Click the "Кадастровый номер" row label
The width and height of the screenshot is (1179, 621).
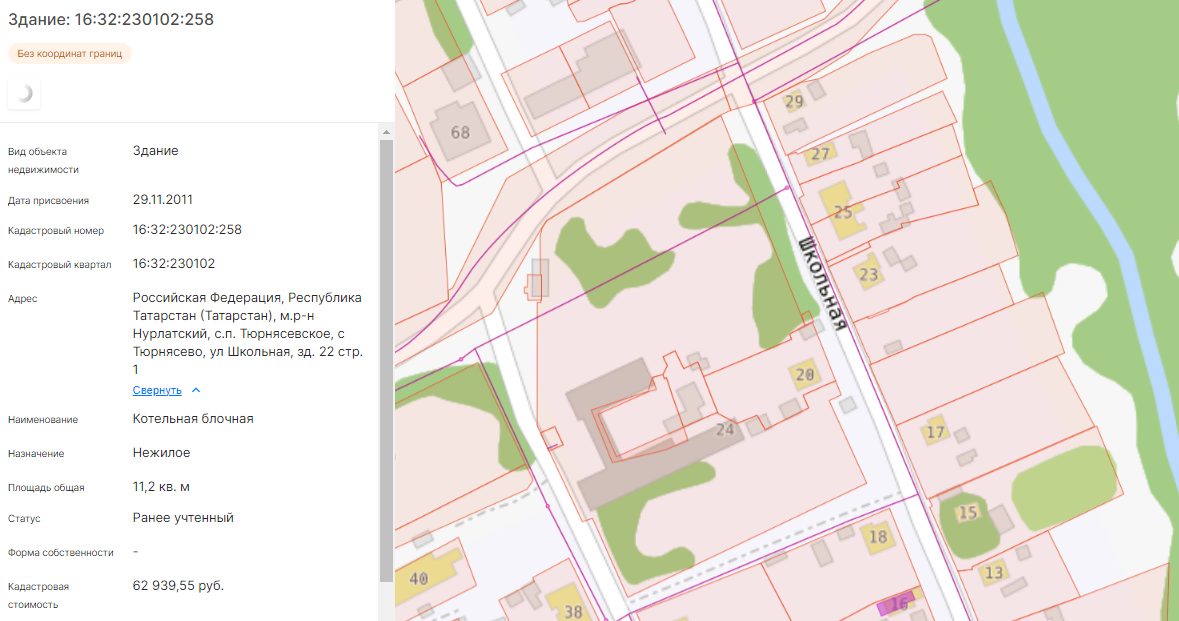tap(56, 231)
